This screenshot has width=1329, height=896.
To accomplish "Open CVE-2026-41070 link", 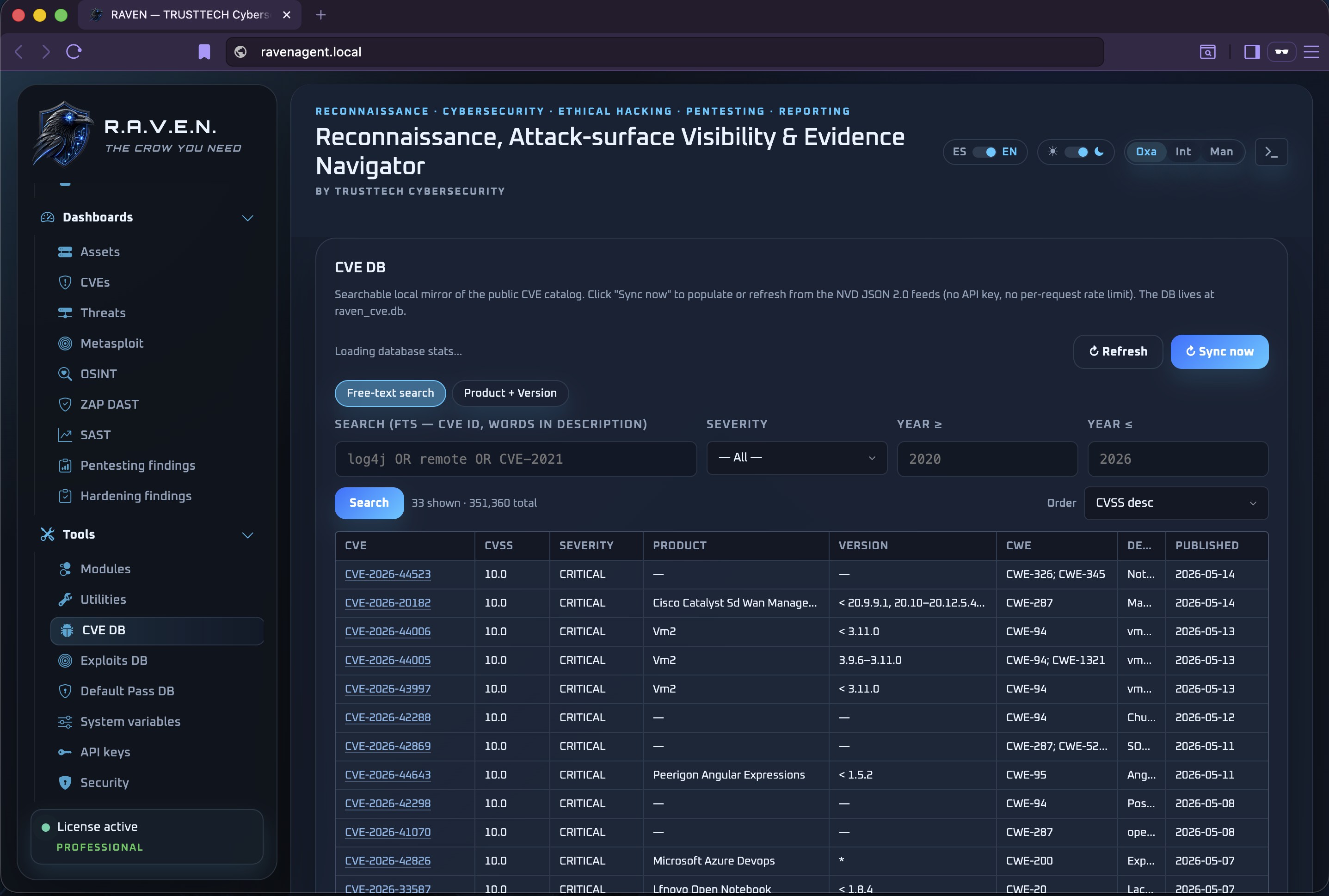I will (x=388, y=832).
